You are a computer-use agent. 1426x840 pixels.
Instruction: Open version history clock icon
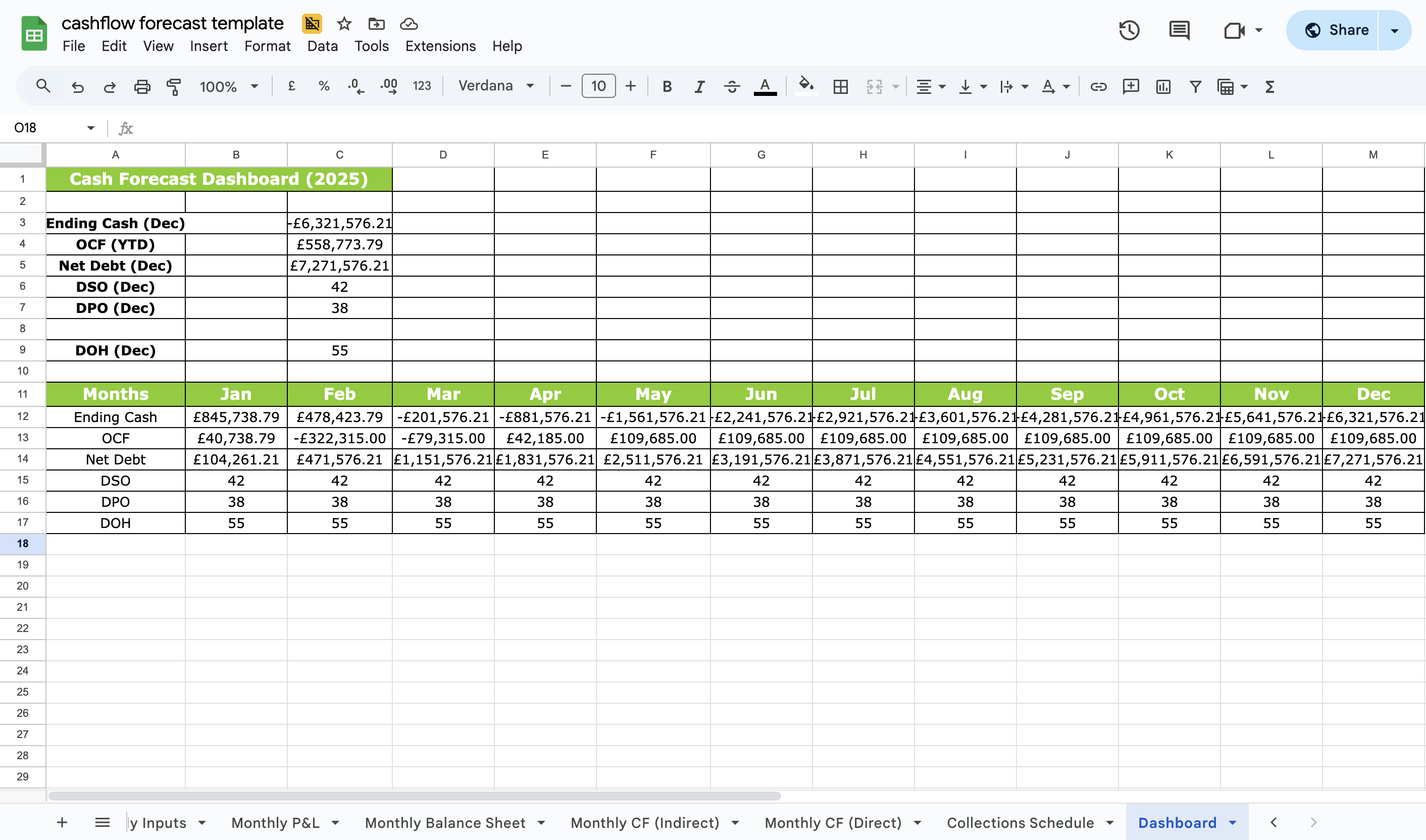click(x=1129, y=30)
